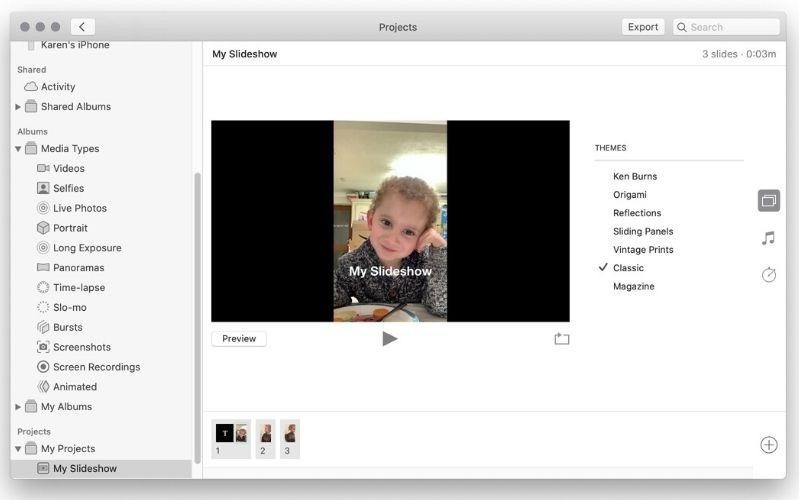Image resolution: width=799 pixels, height=500 pixels.
Task: Select the Sliding Panels theme
Action: 643,231
